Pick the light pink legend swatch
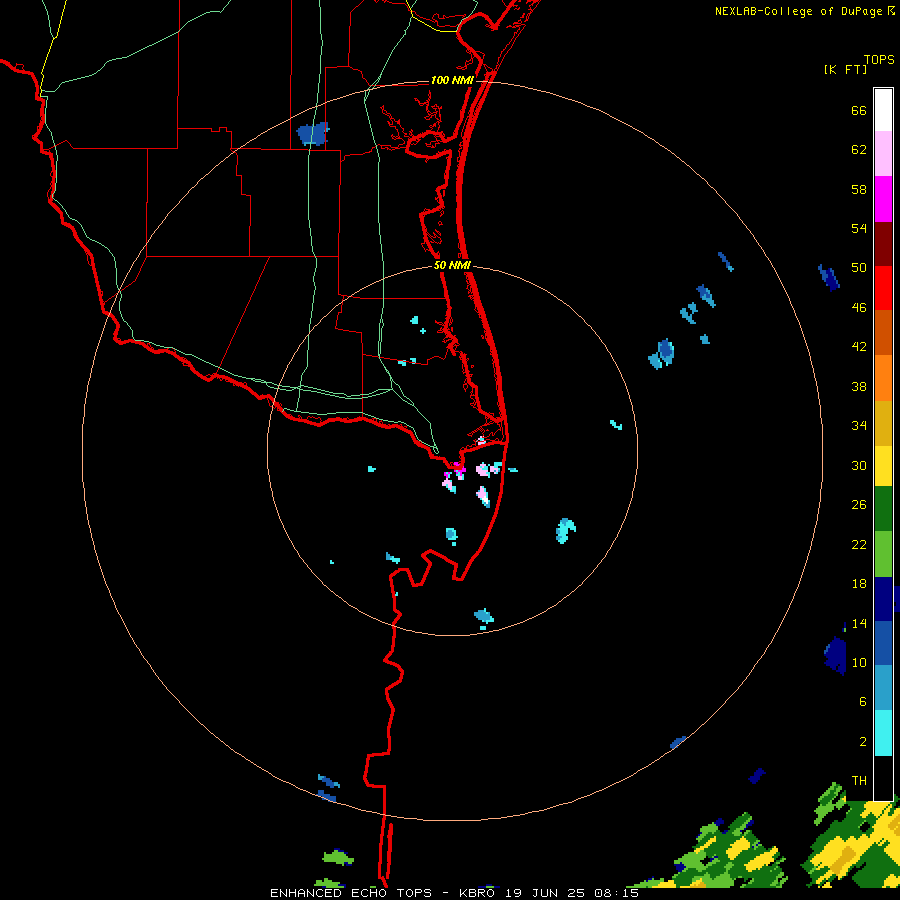The width and height of the screenshot is (900, 900). 883,154
